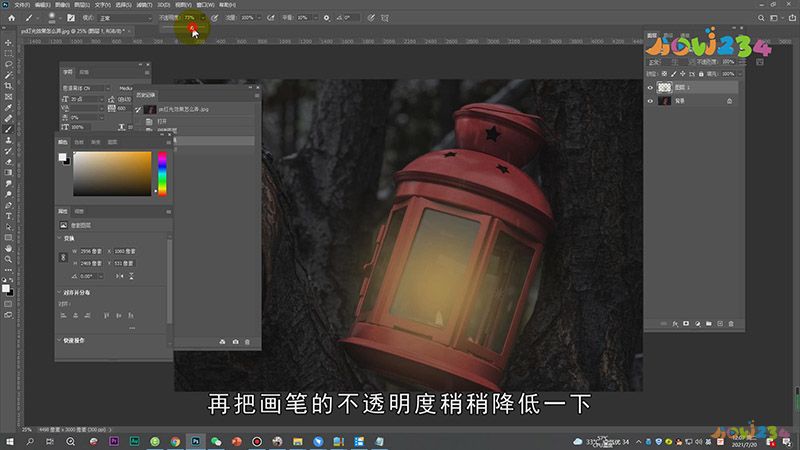Viewport: 800px width, 450px height.
Task: Click the foreground color swatch in toolbox
Action: pyautogui.click(x=6, y=289)
